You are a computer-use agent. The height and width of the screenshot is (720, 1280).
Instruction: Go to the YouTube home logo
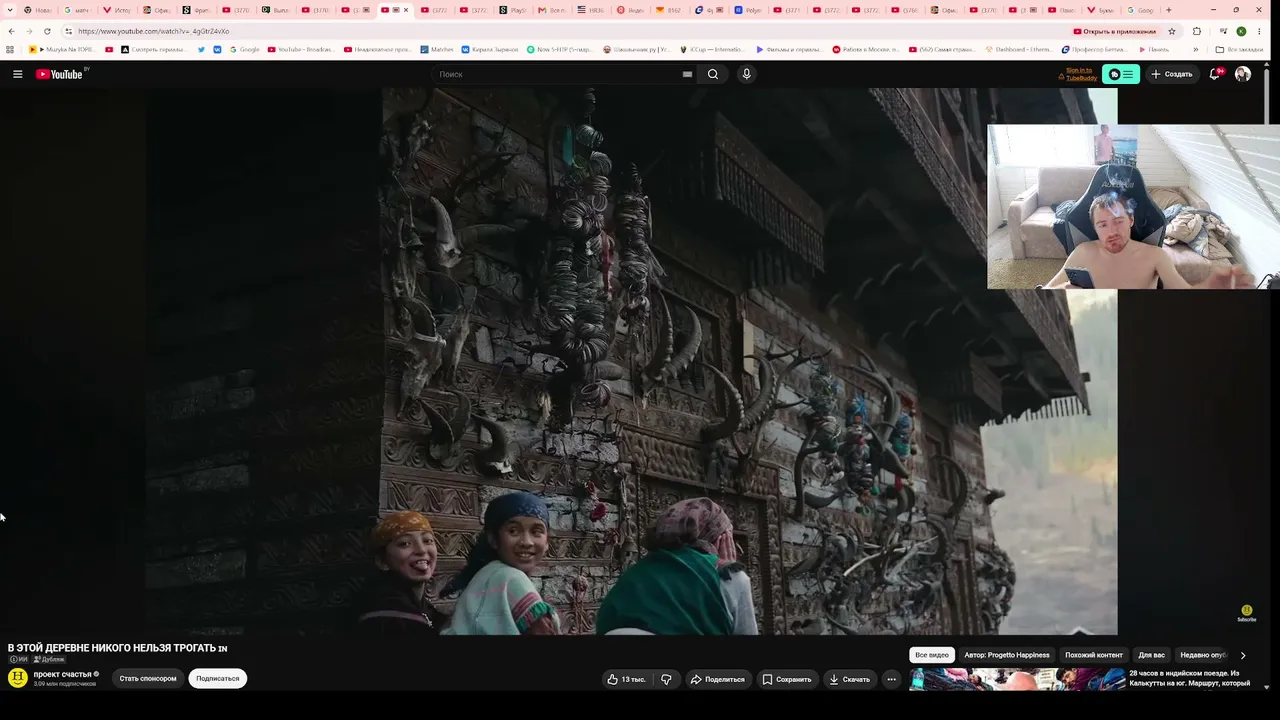pyautogui.click(x=60, y=74)
